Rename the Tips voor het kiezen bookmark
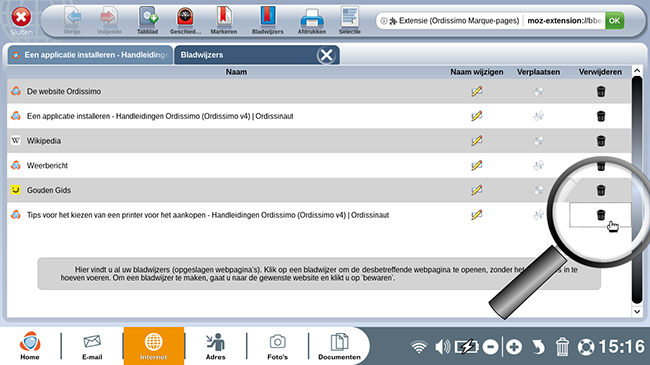This screenshot has width=650, height=365. click(477, 215)
